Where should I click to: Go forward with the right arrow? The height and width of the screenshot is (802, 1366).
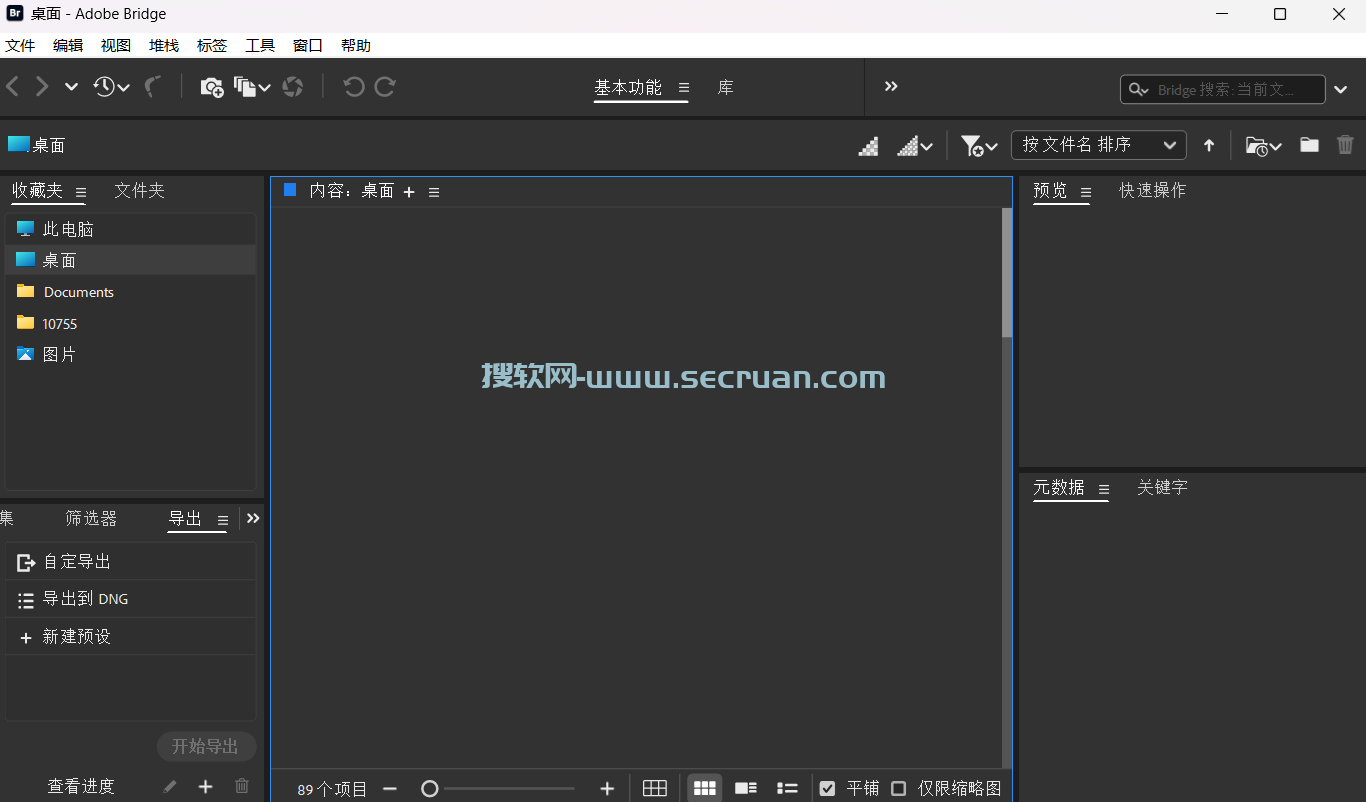point(42,87)
